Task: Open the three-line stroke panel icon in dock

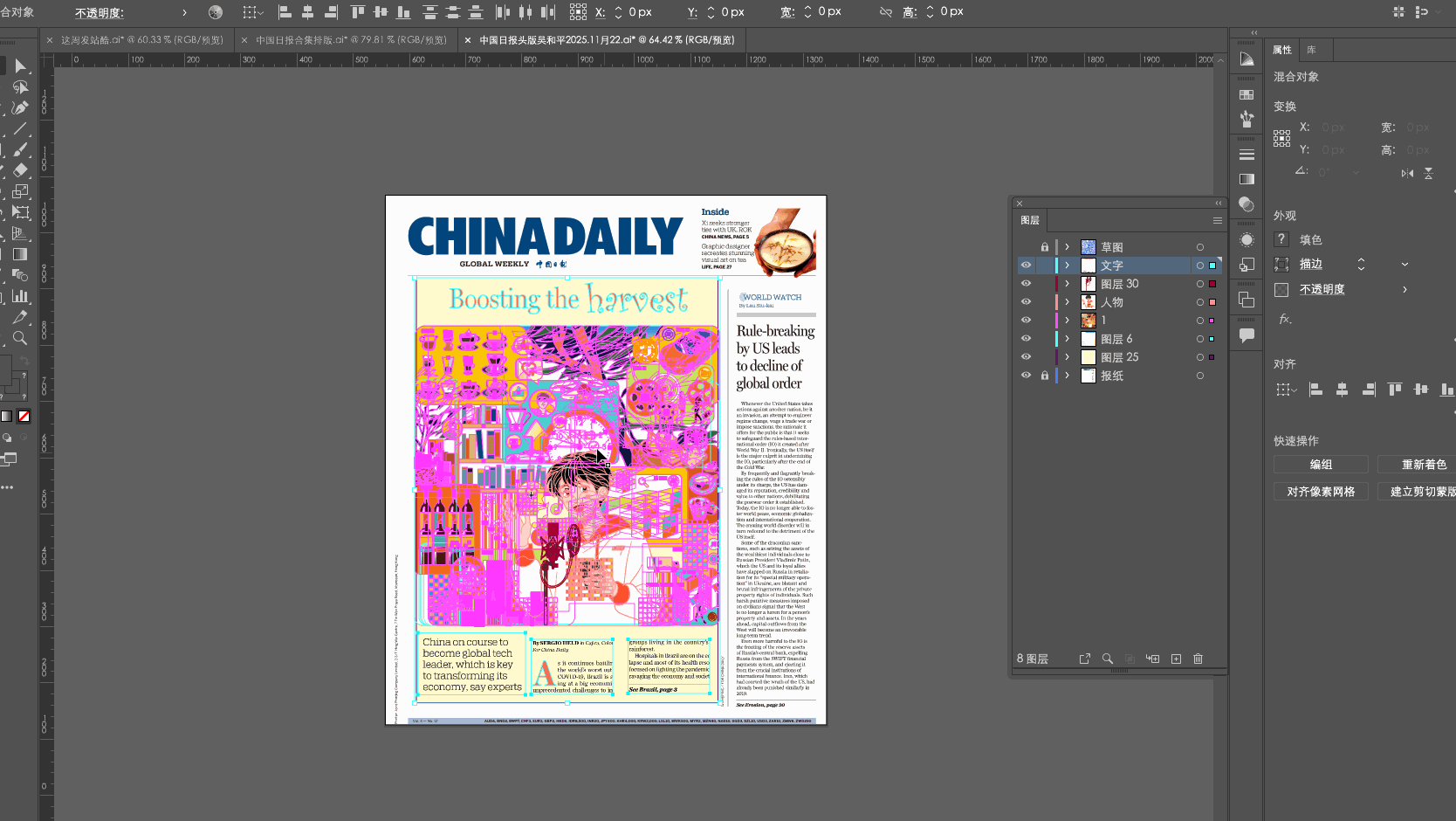Action: tap(1247, 155)
